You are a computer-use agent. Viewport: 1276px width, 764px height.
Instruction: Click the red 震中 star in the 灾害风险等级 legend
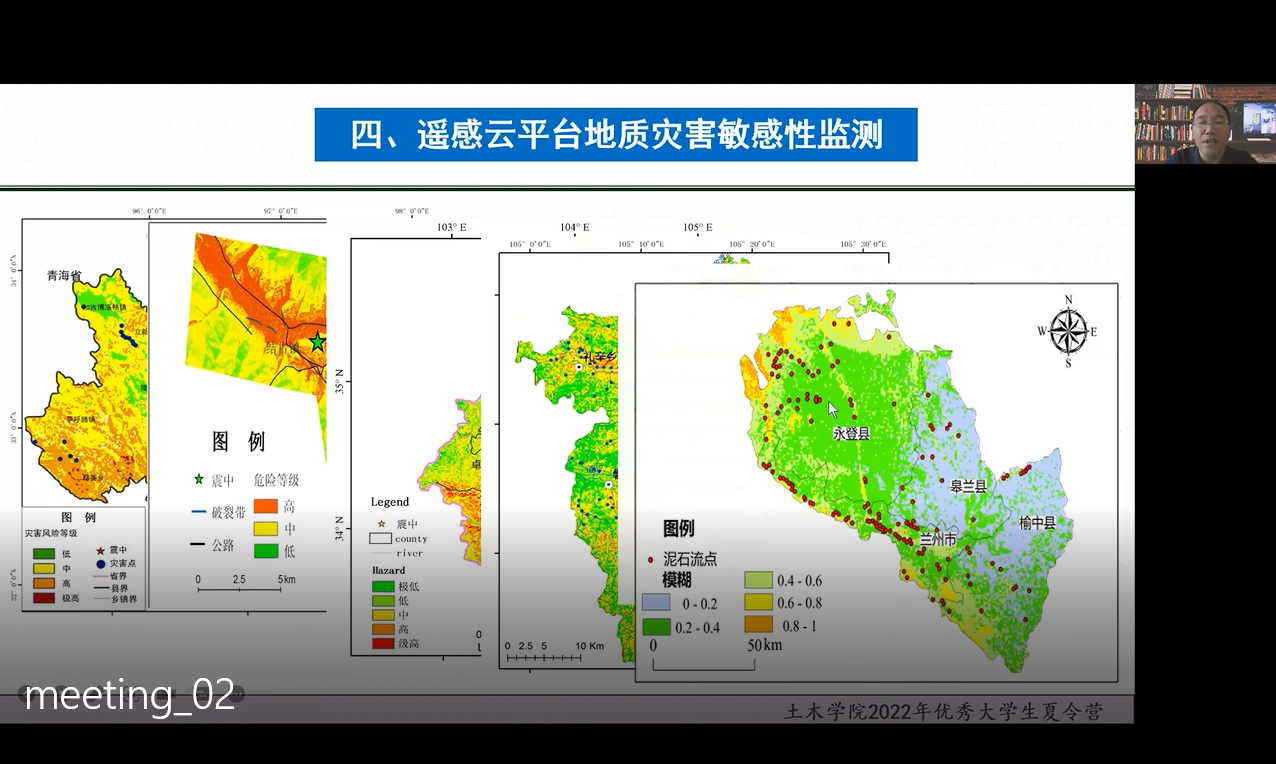point(100,550)
